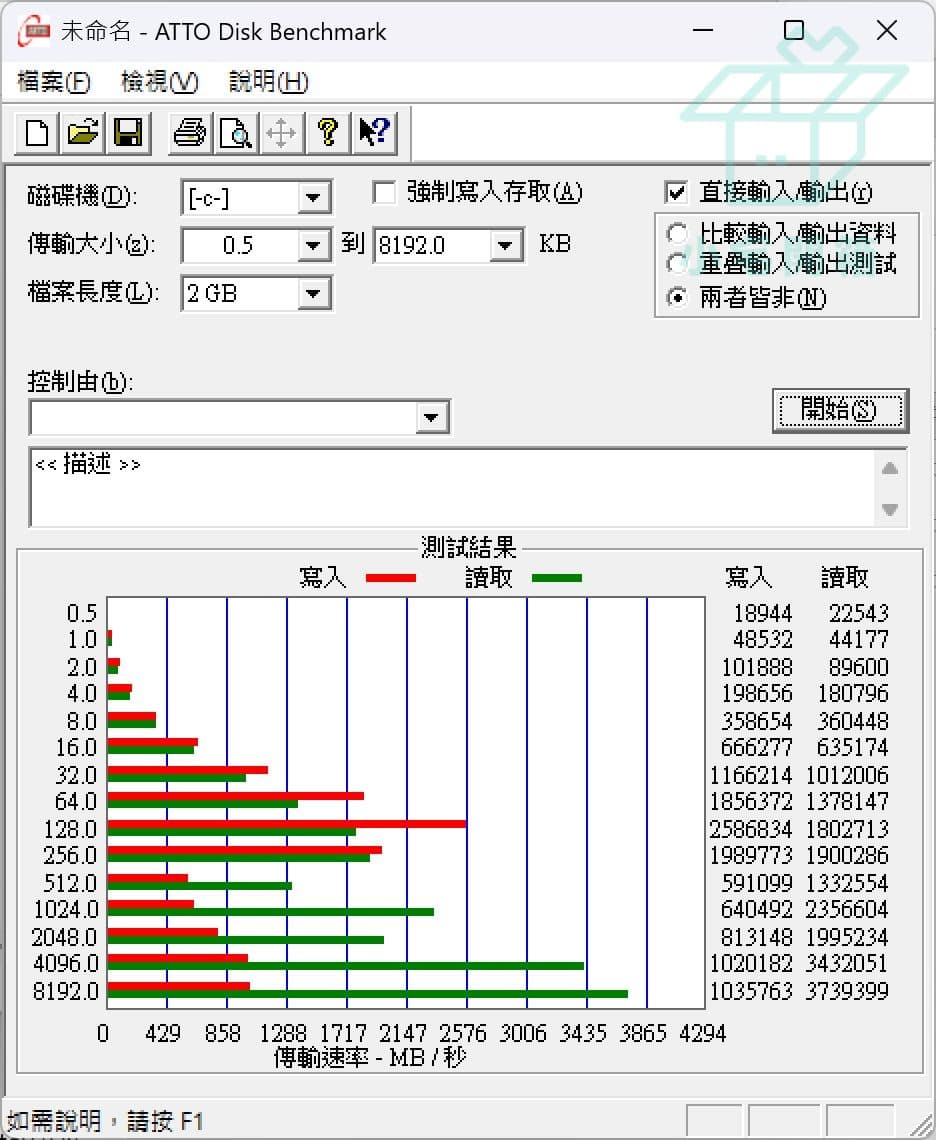Viewport: 936px width, 1140px height.
Task: Open About via yellow question mark icon
Action: [x=328, y=133]
